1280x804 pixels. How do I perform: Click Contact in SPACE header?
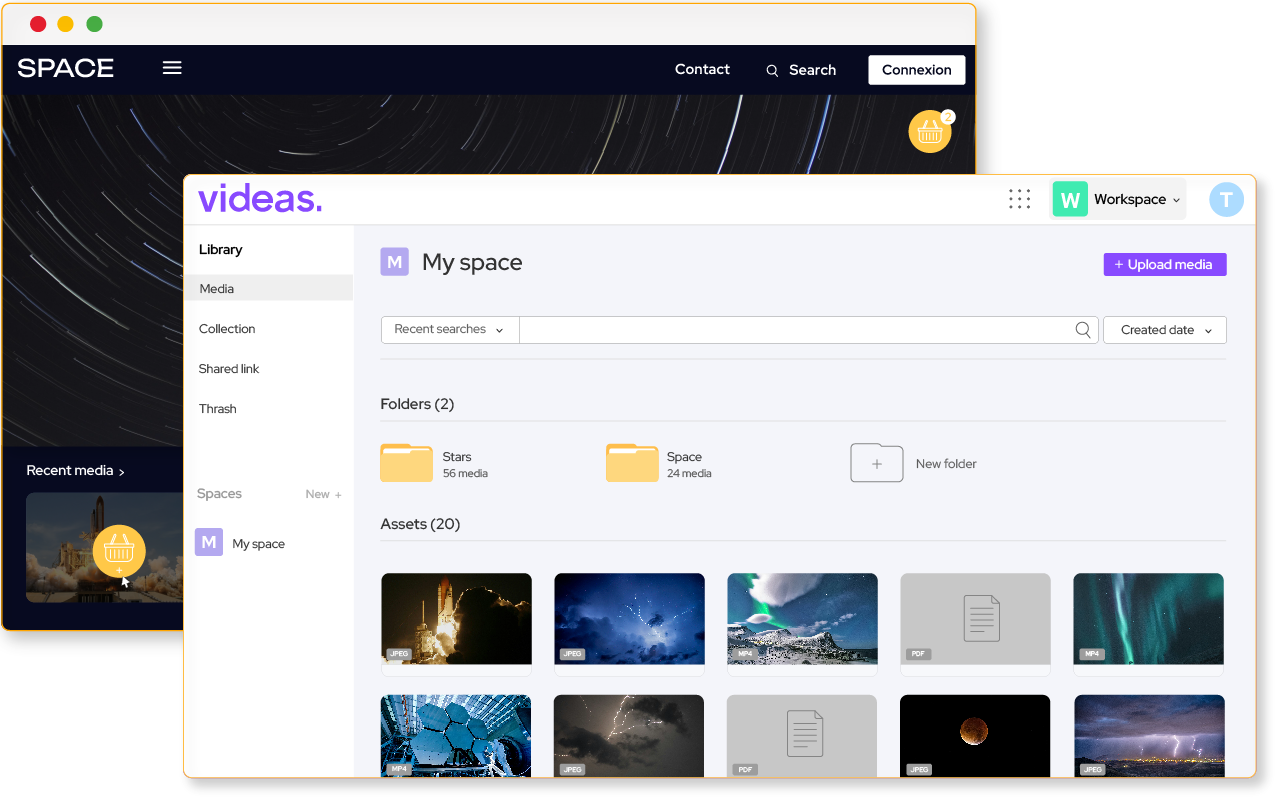click(x=702, y=69)
